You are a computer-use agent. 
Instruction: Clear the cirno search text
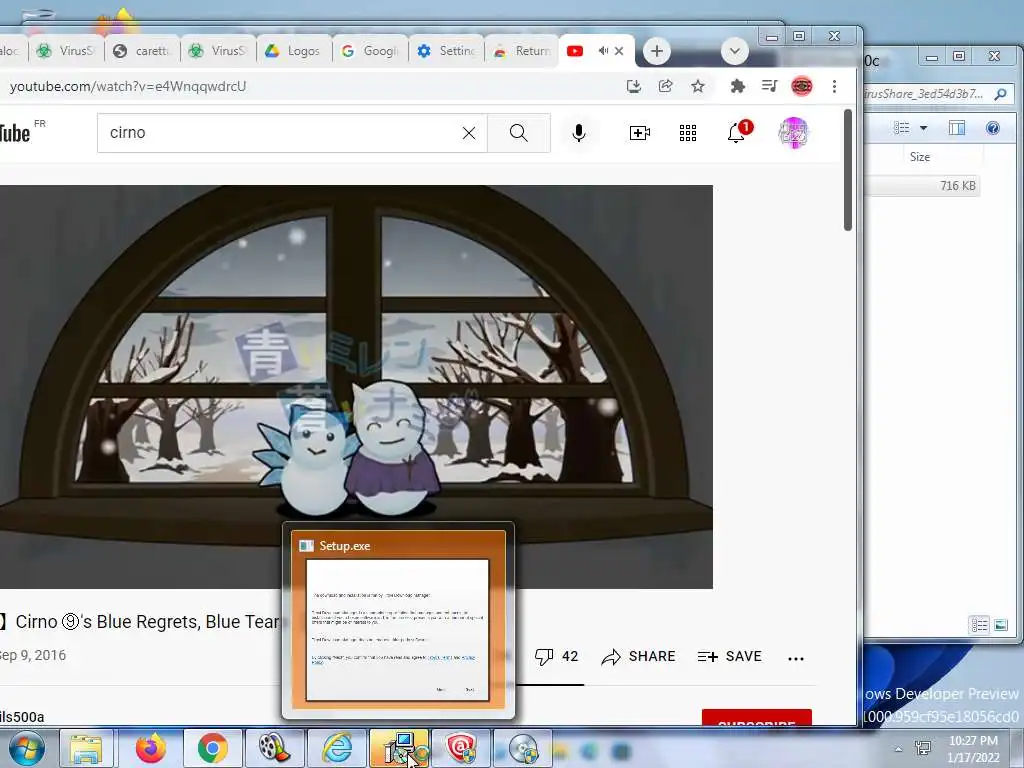pos(469,133)
